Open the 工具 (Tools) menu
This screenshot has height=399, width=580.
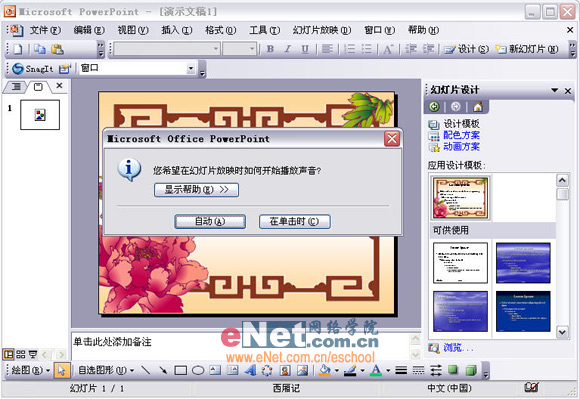264,30
